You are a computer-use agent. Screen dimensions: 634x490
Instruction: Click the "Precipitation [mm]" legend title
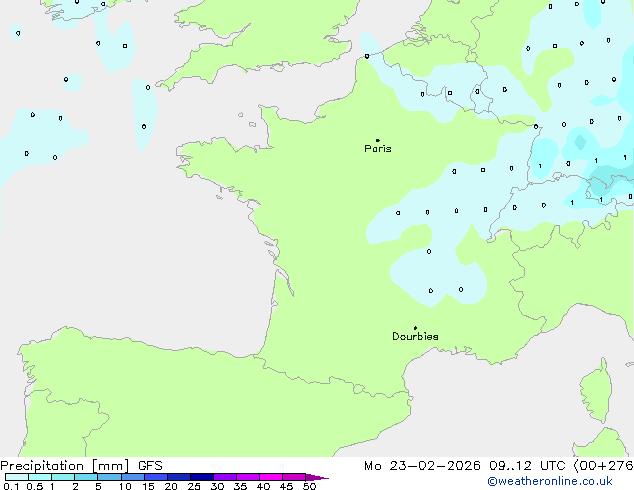click(65, 466)
